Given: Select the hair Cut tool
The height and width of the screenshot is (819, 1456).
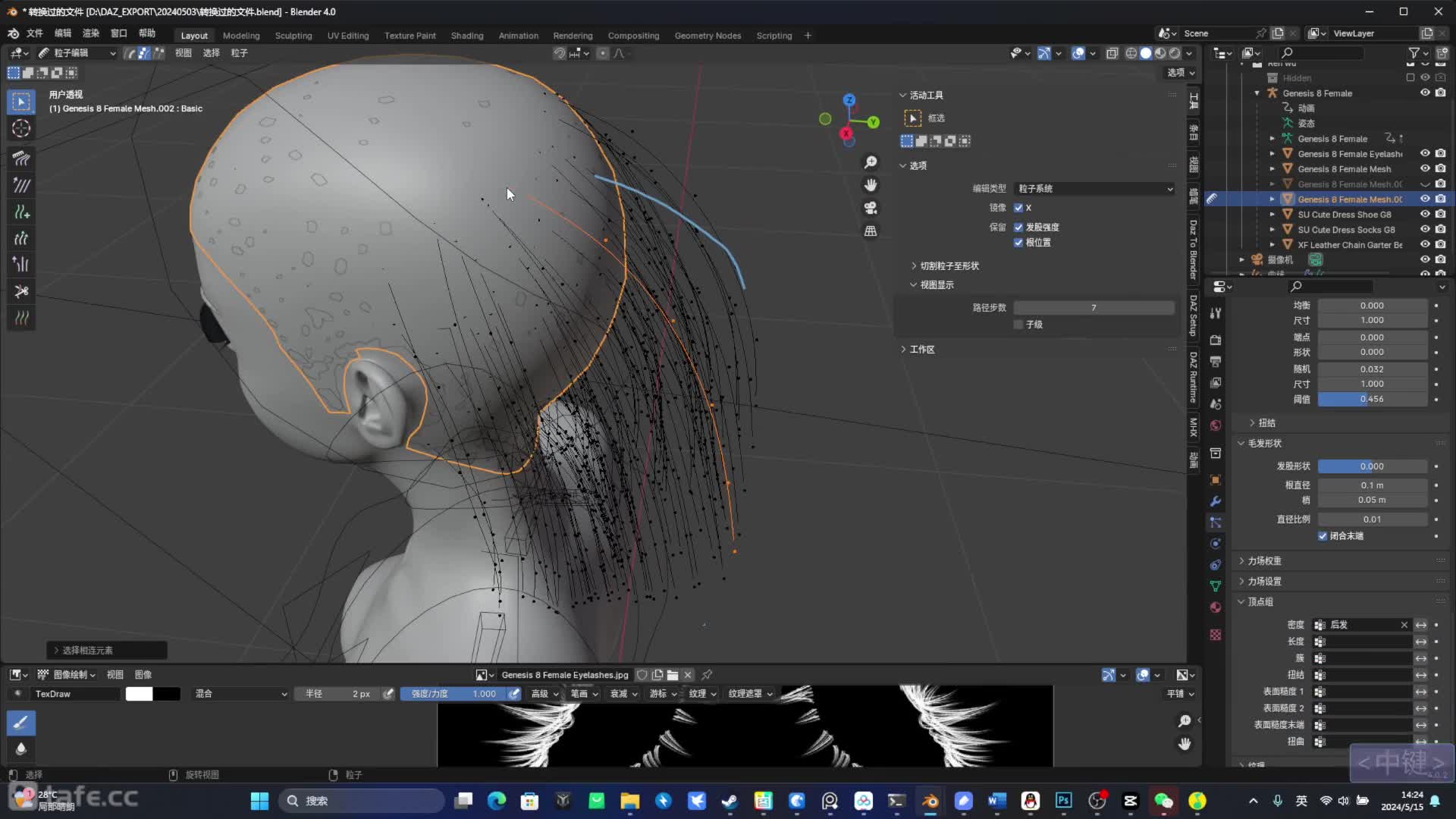Looking at the screenshot, I should tap(21, 291).
